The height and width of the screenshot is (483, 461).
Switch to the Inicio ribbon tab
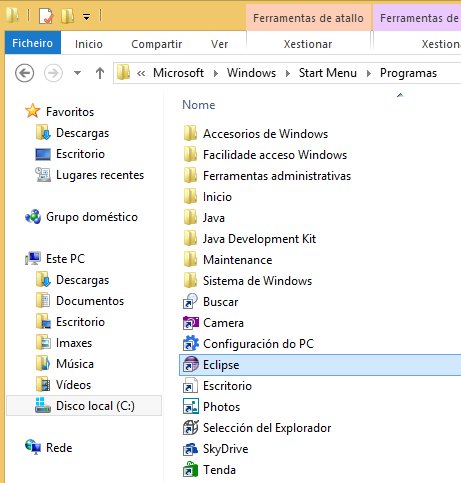89,44
